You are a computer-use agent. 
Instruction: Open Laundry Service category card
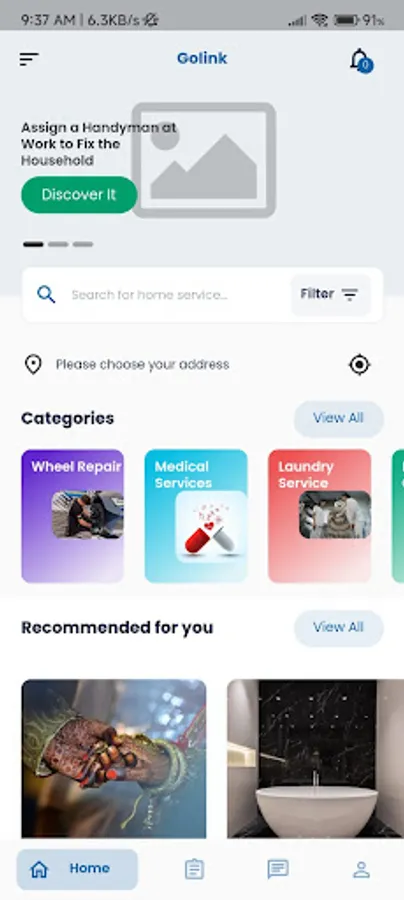pos(320,516)
